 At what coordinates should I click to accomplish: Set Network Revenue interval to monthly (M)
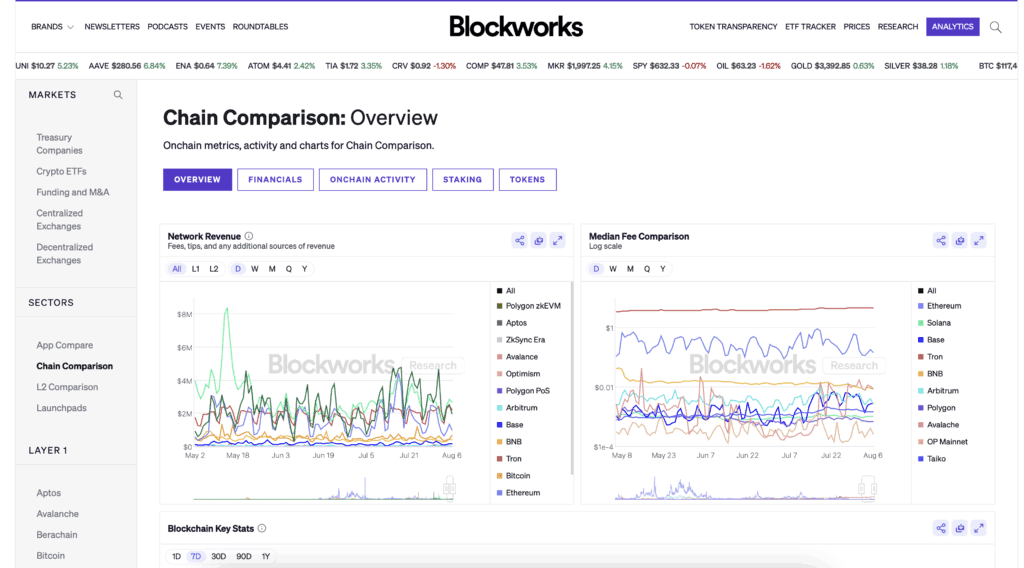click(272, 269)
